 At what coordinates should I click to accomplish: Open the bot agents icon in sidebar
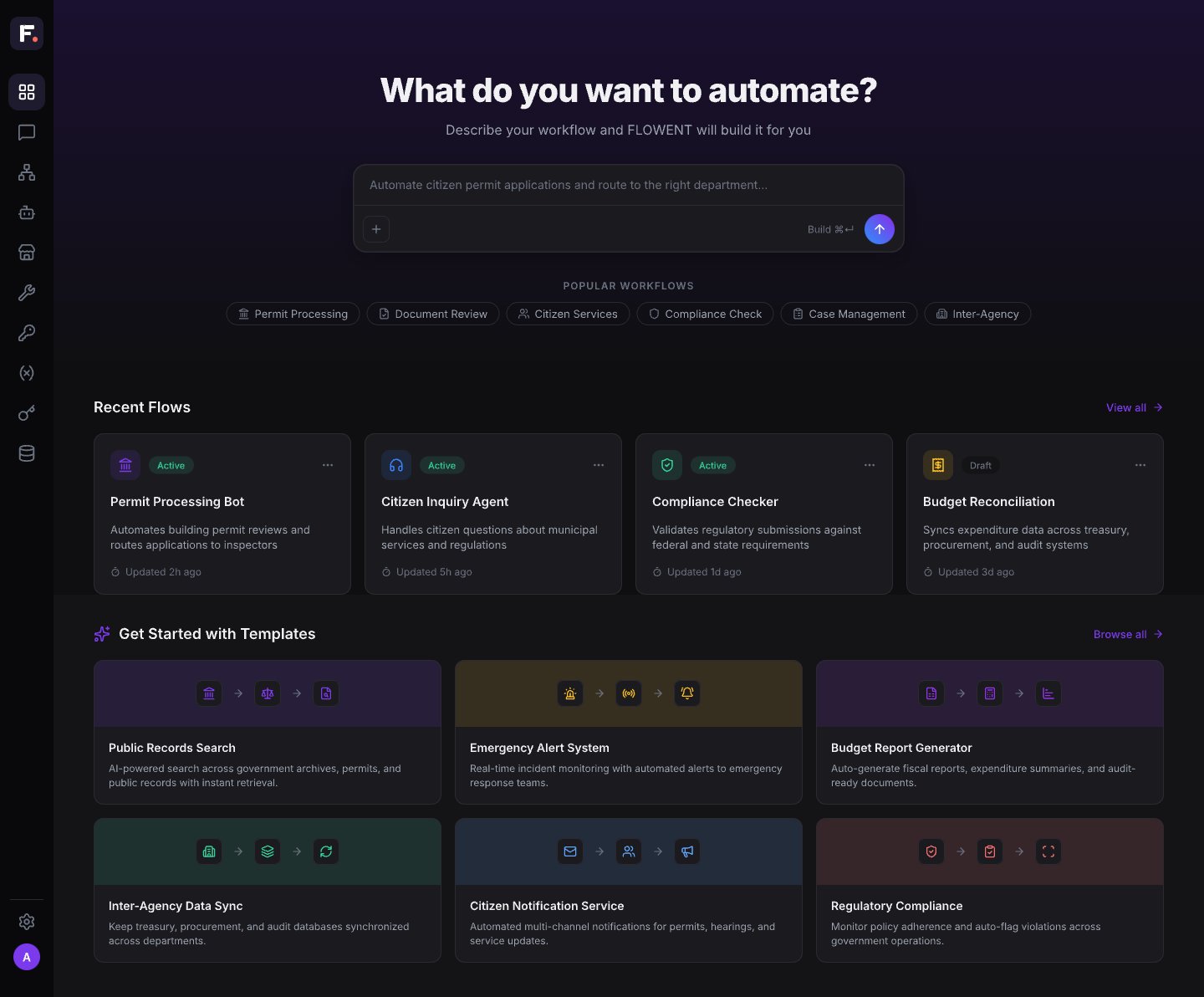point(27,212)
